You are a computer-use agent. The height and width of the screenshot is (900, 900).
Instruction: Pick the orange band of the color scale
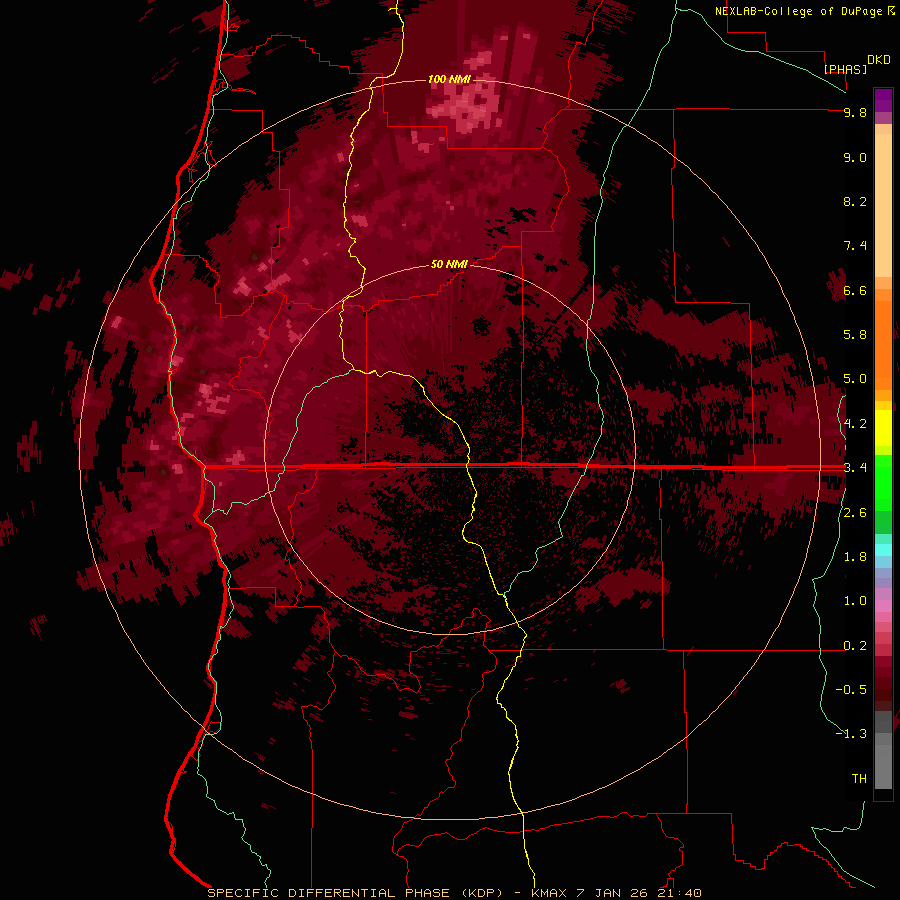(883, 344)
